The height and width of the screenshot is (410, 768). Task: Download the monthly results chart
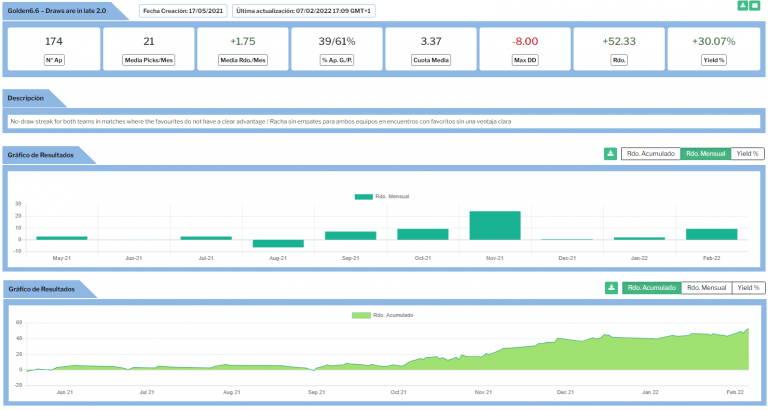coord(610,154)
